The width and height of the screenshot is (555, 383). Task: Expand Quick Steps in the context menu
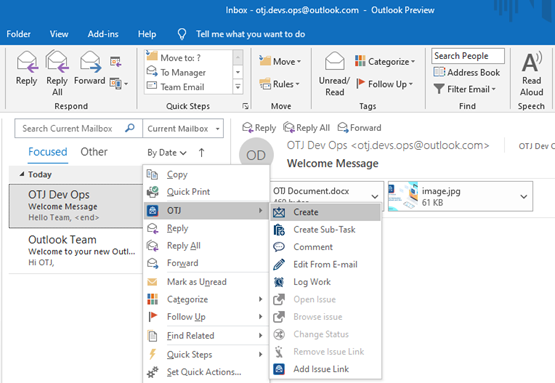point(206,354)
